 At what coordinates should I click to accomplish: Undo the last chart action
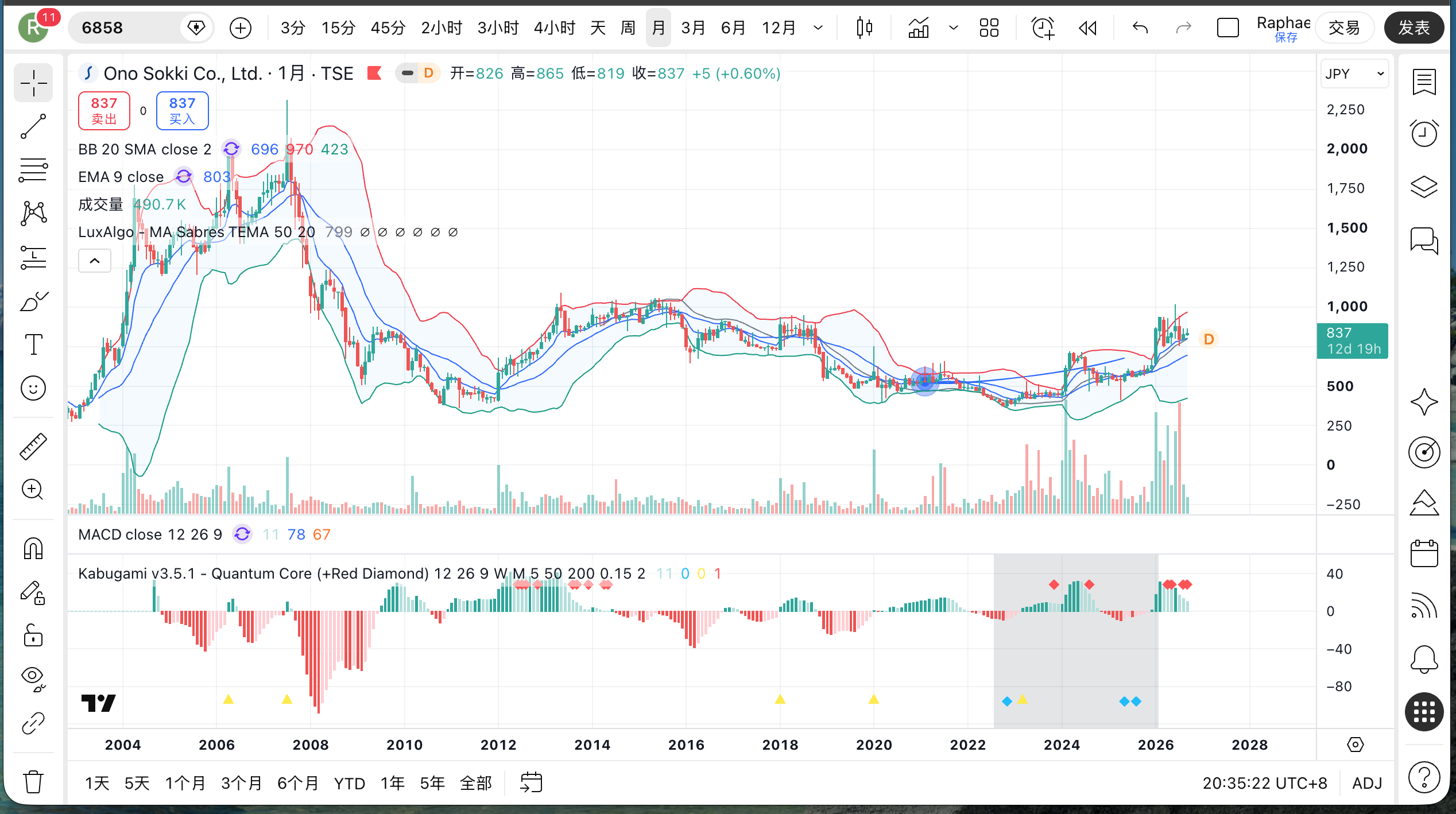click(x=1140, y=28)
